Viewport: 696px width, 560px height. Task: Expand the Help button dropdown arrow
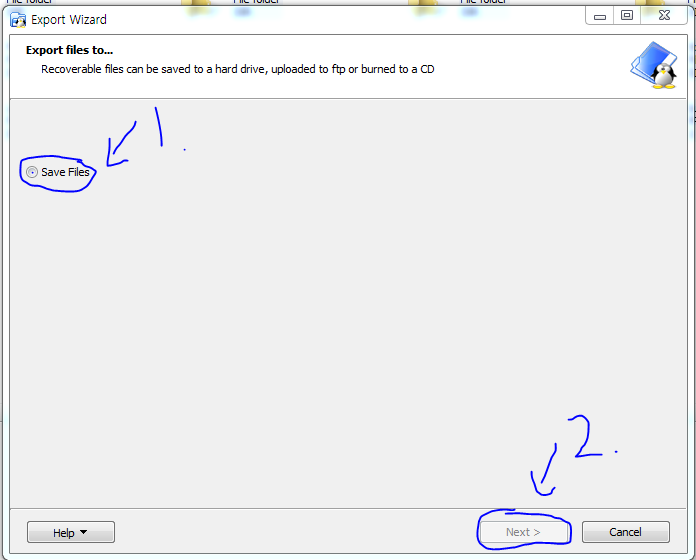pyautogui.click(x=83, y=532)
